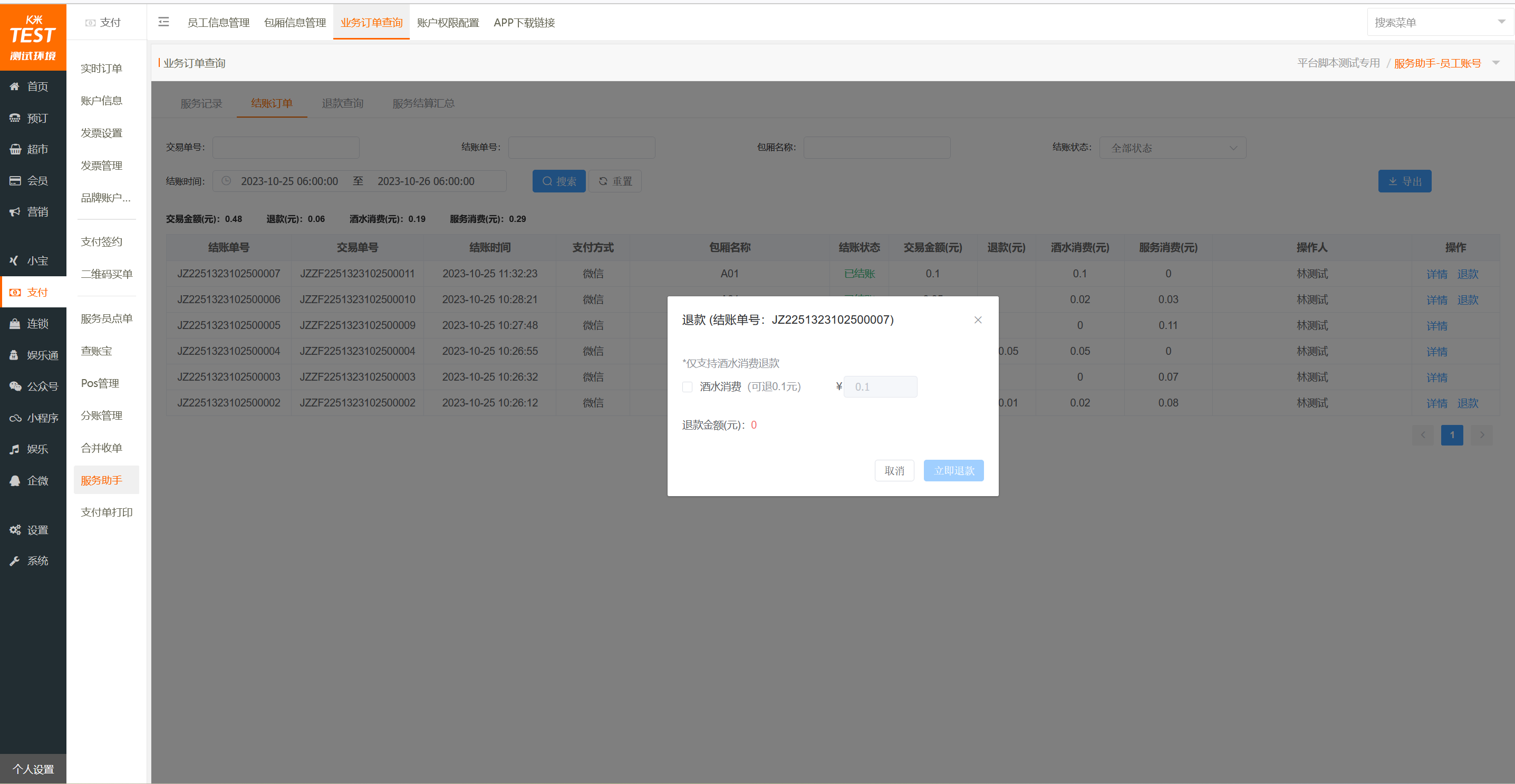Click the 取消 button in dialog

pyautogui.click(x=894, y=470)
